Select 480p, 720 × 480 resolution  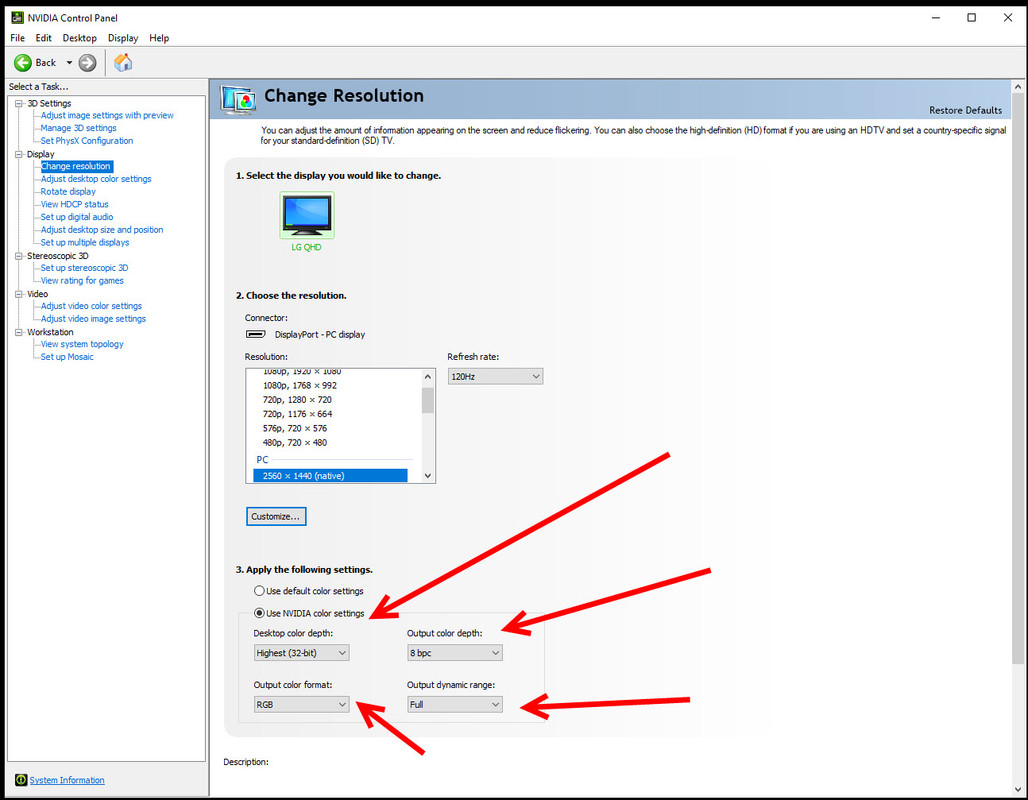[294, 443]
